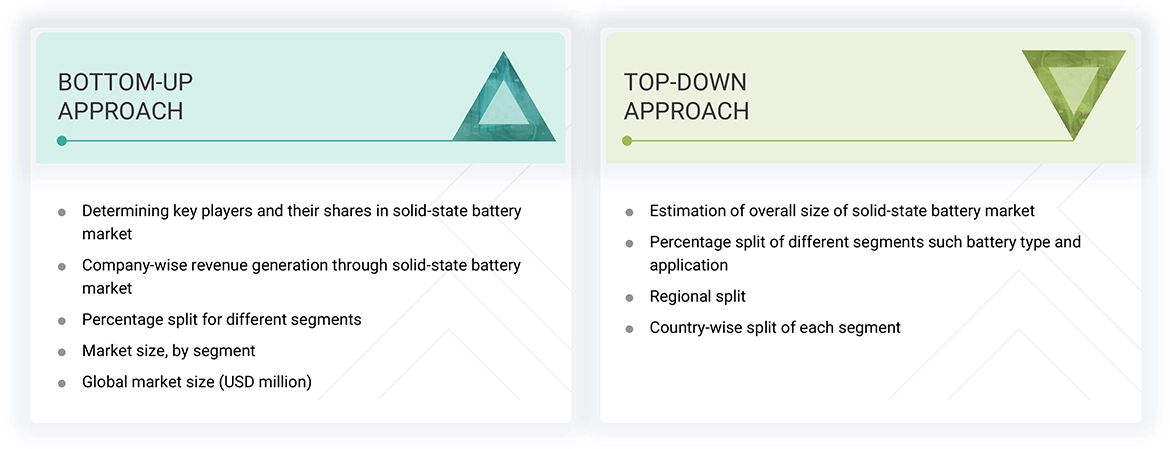
Task: Click 'Market size, by segment' text
Action: pyautogui.click(x=168, y=351)
